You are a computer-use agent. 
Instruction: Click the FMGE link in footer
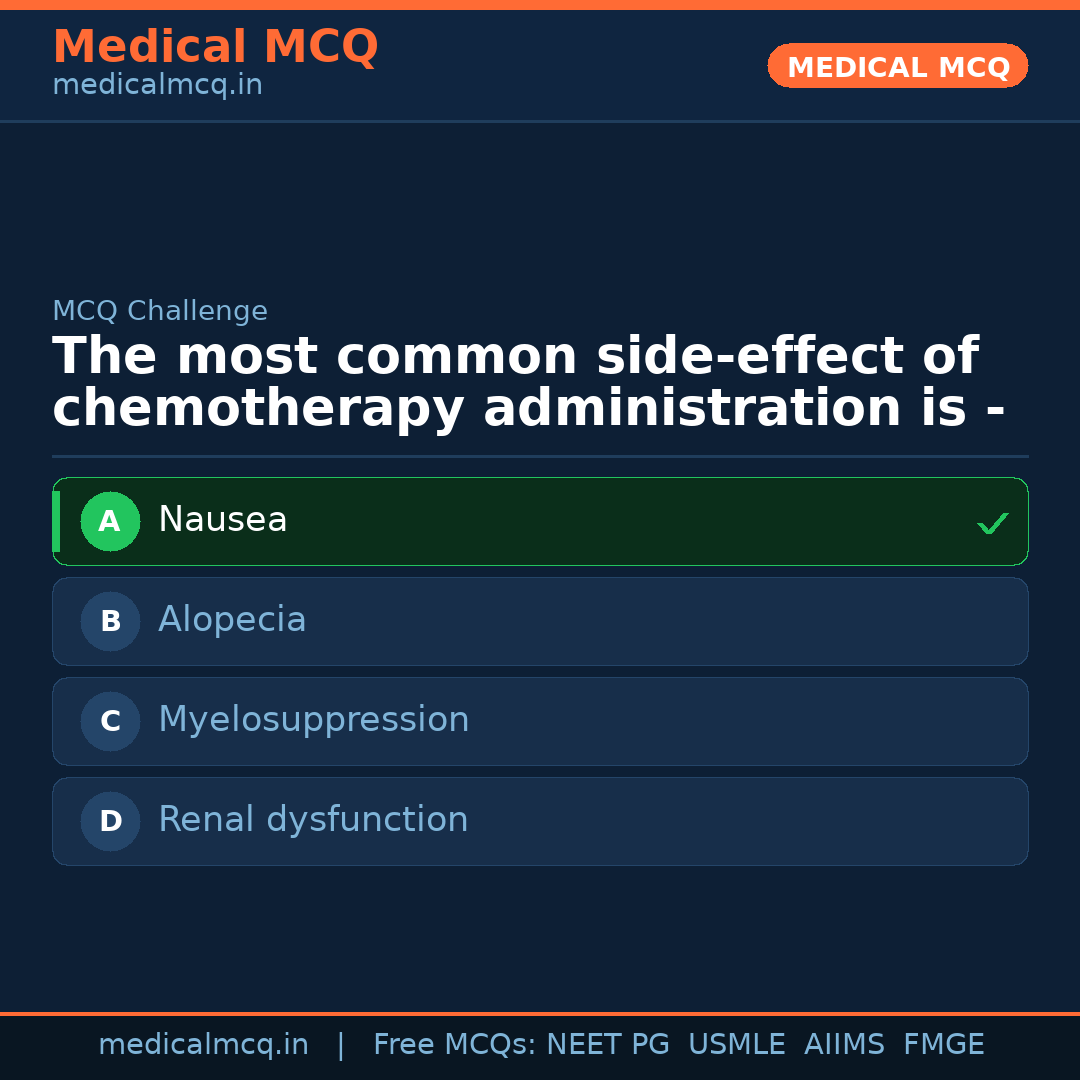943,1043
